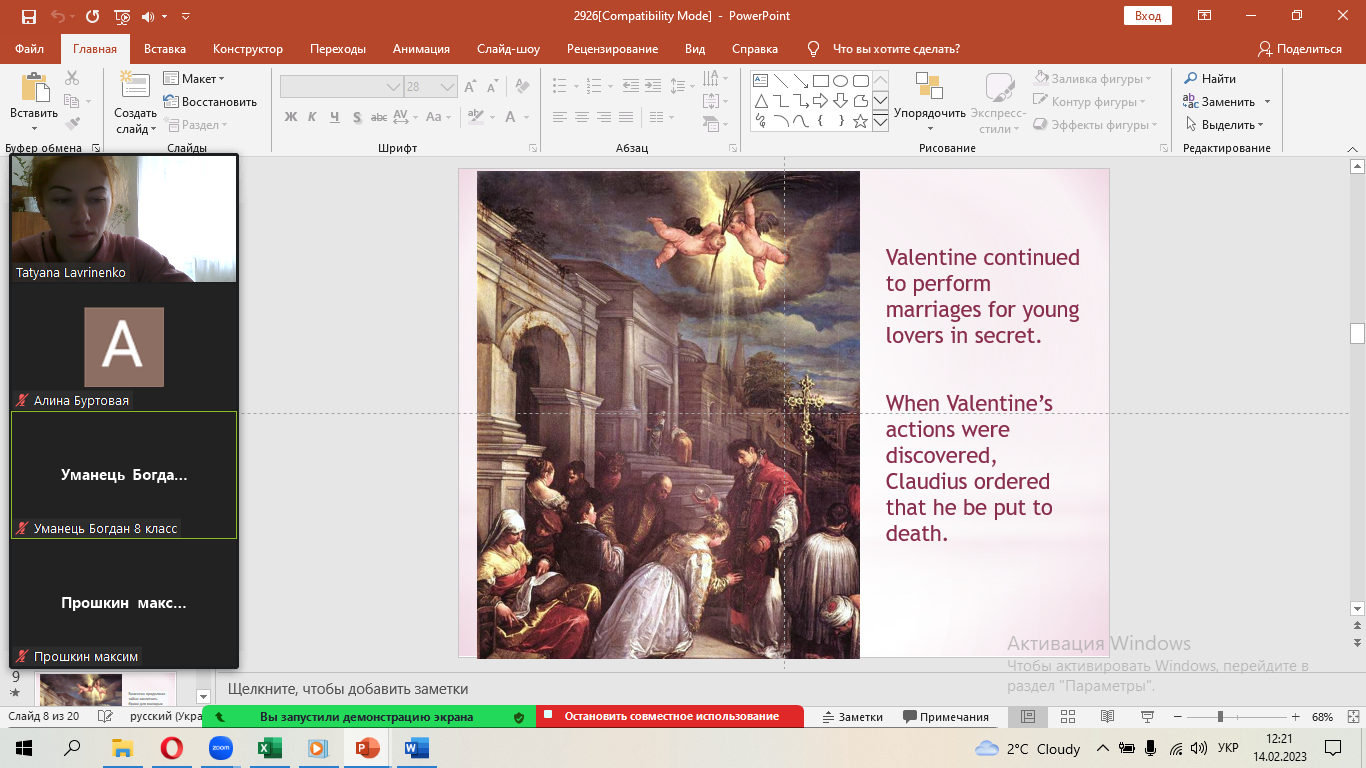The width and height of the screenshot is (1366, 768).
Task: Decrease list indent level icon
Action: [630, 86]
